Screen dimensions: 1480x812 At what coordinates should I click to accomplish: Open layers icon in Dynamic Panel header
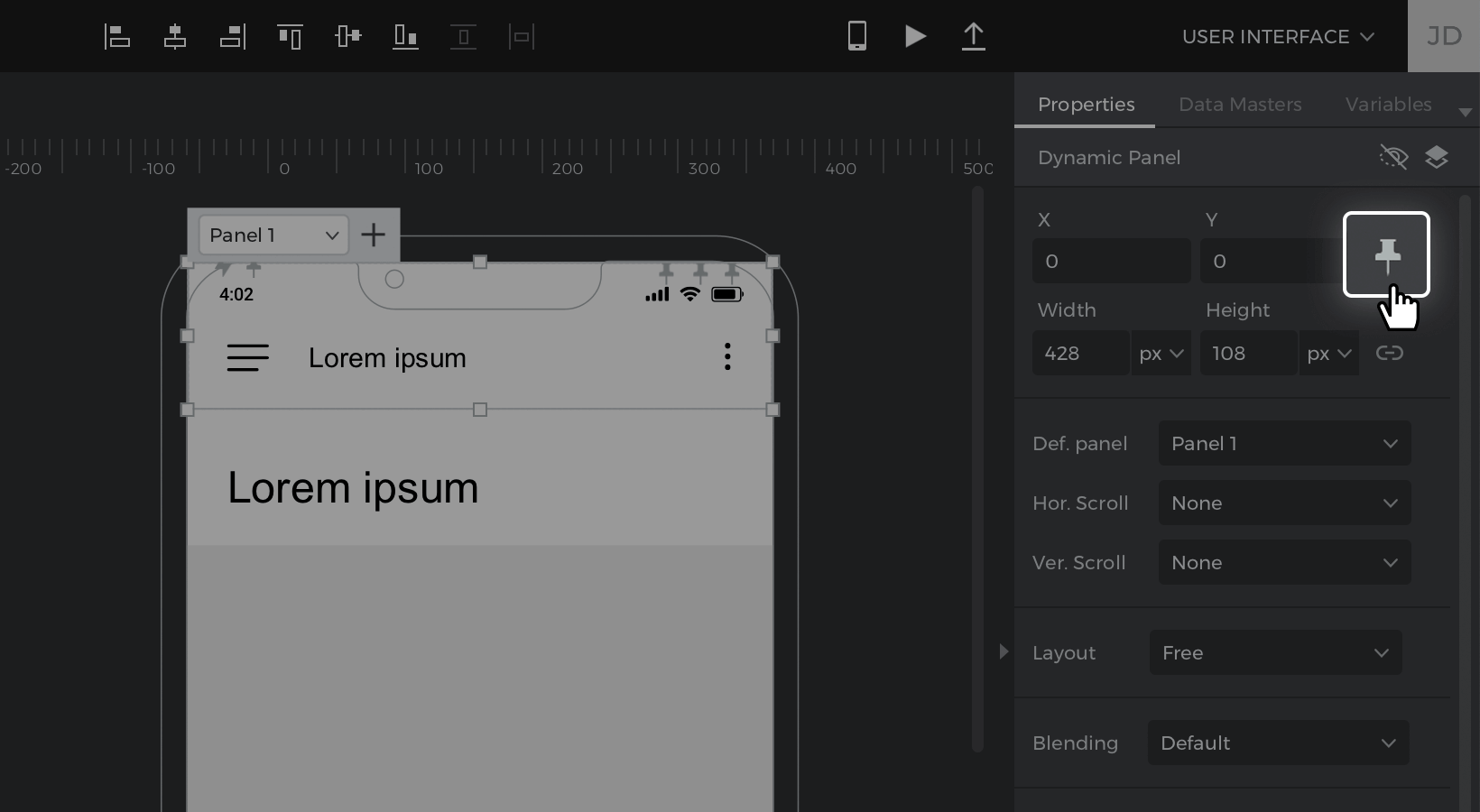(x=1437, y=157)
